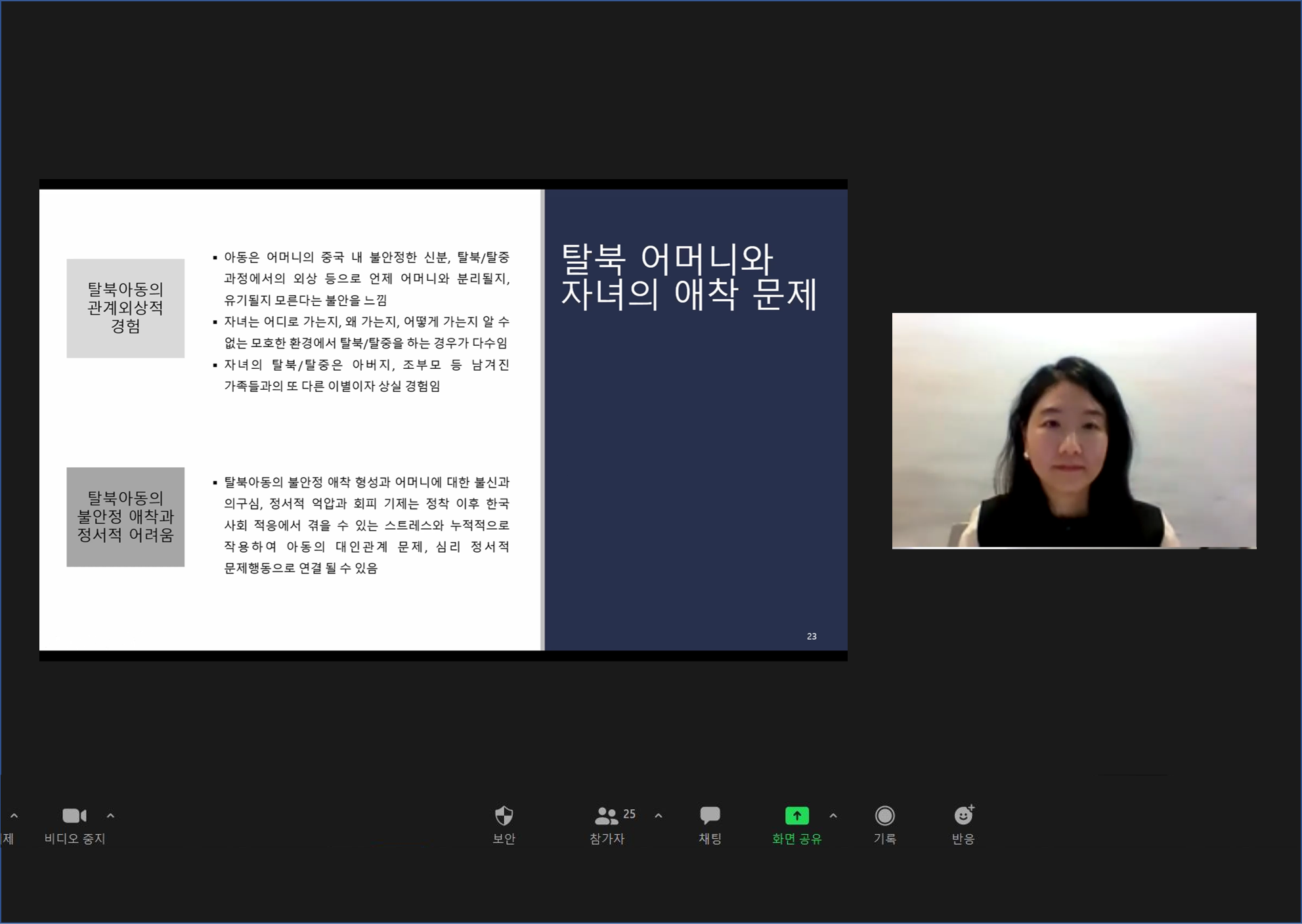Click the 기록 label text
The width and height of the screenshot is (1302, 924).
884,839
